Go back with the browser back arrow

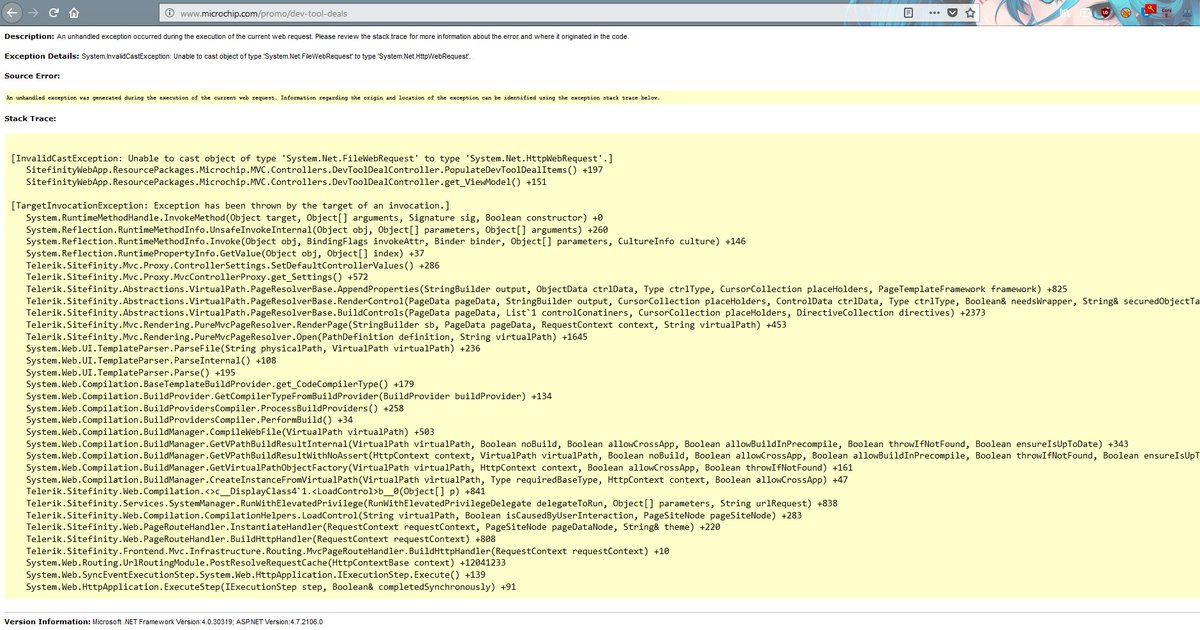point(12,14)
